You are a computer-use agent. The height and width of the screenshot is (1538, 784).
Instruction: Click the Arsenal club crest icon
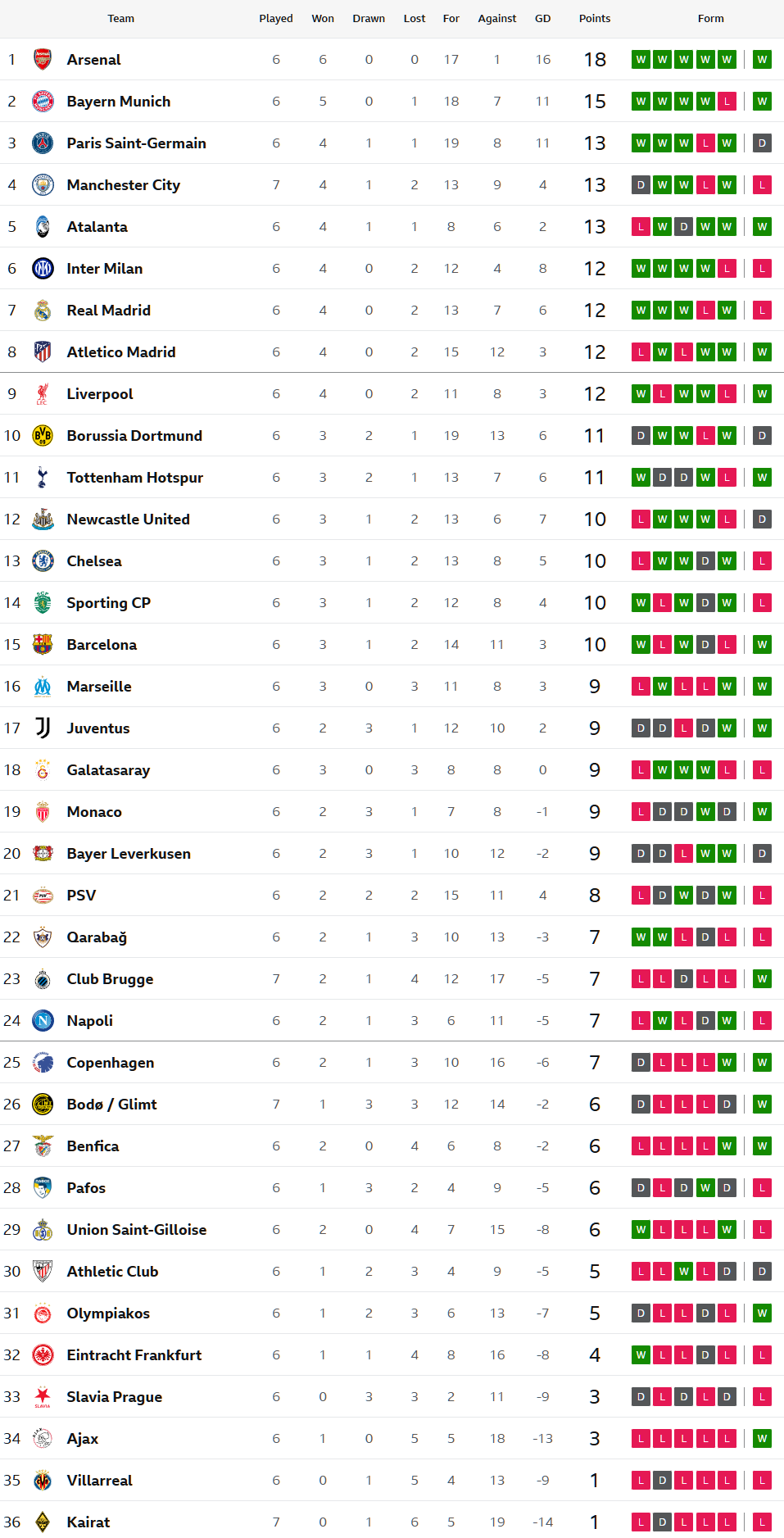coord(43,59)
